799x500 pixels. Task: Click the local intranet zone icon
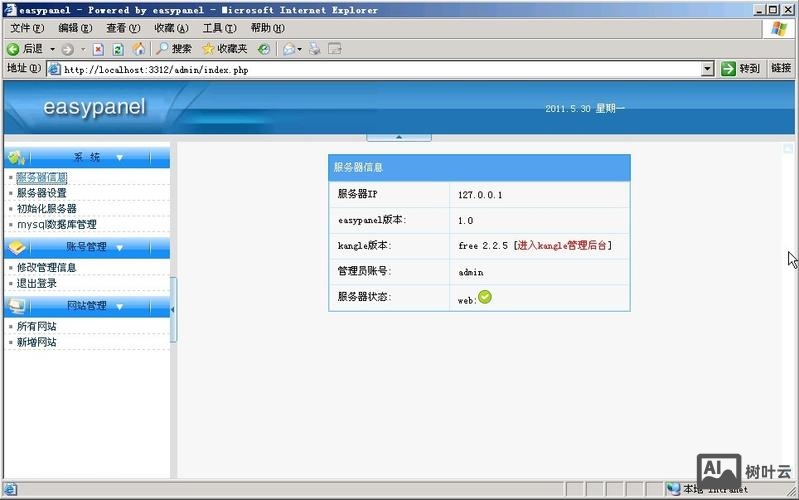coord(673,489)
